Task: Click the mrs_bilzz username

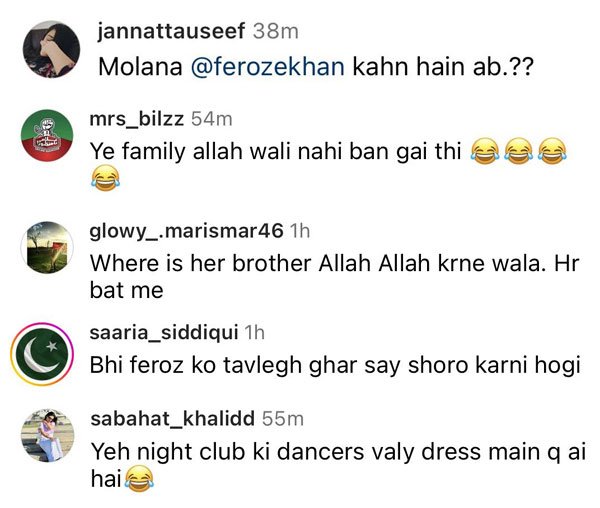Action: click(x=137, y=119)
